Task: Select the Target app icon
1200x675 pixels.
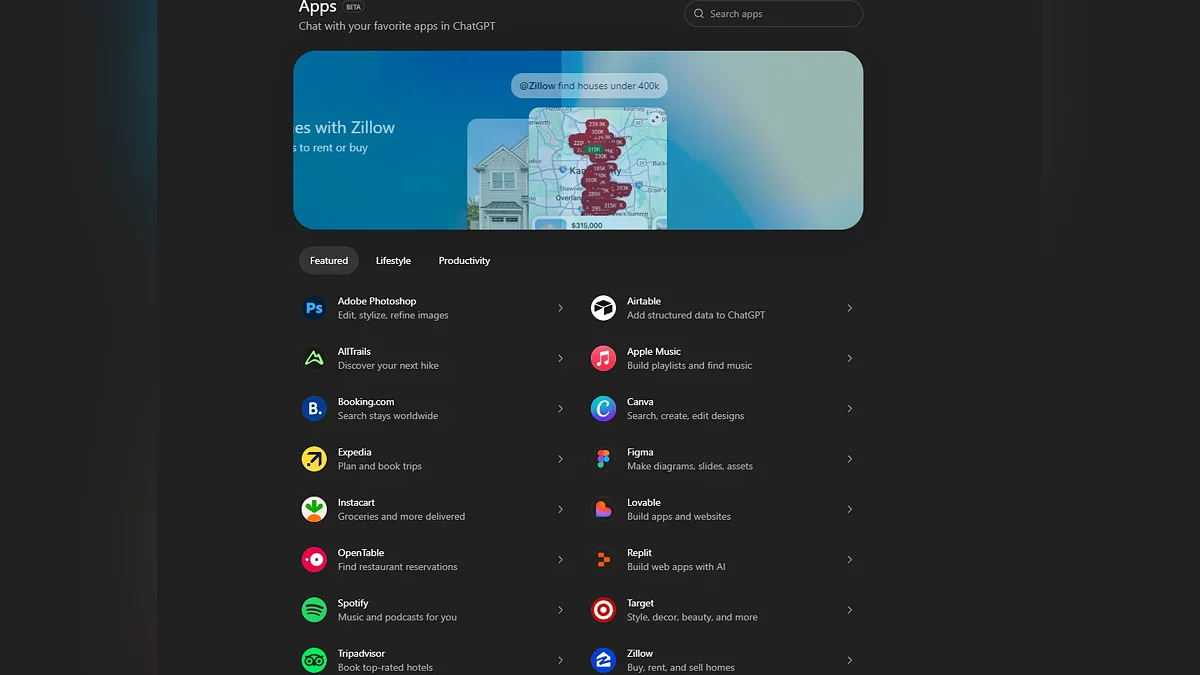Action: [x=603, y=610]
